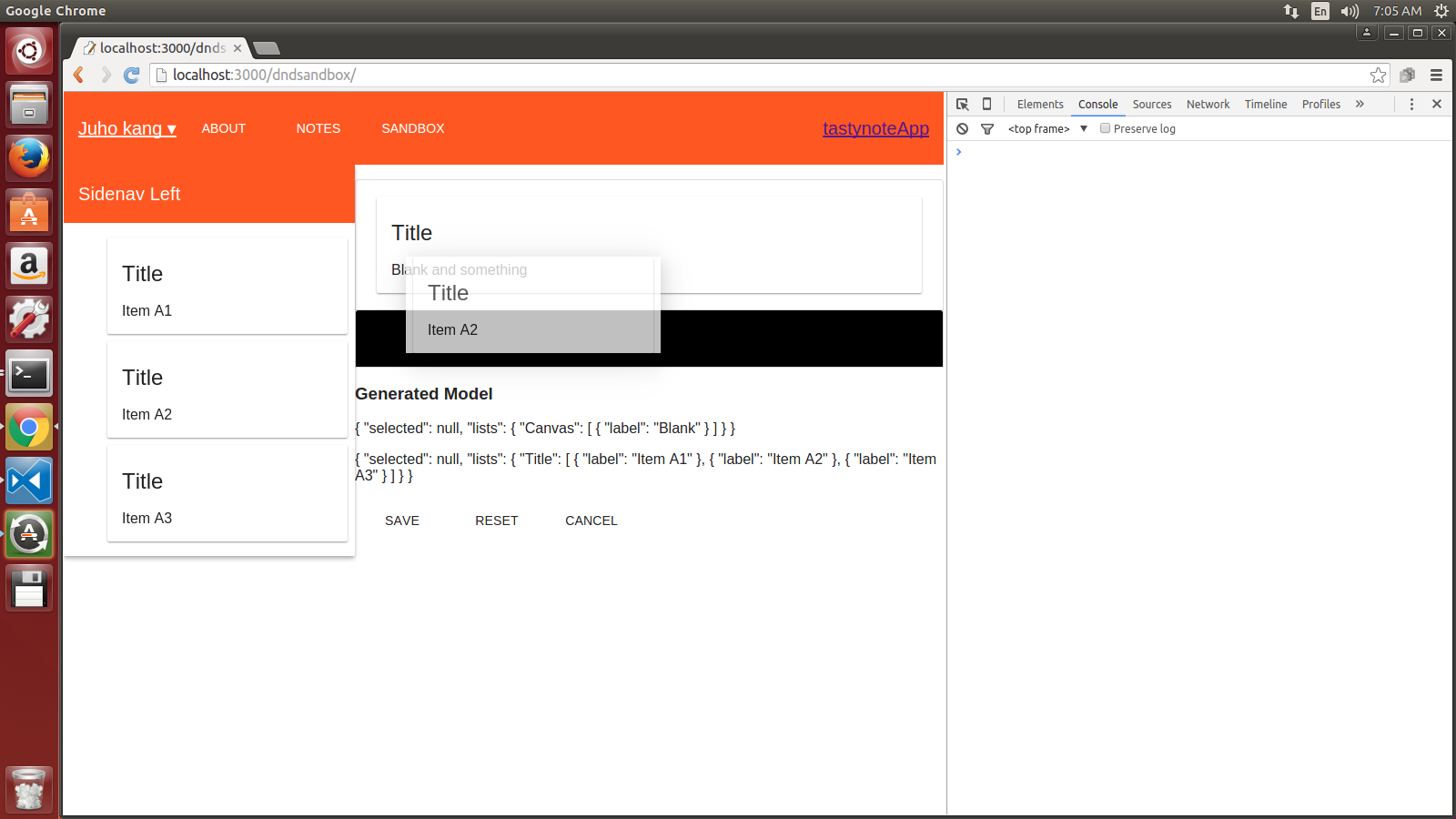Click the Canvas model JSON text line
This screenshot has width=1456, height=819.
(545, 428)
